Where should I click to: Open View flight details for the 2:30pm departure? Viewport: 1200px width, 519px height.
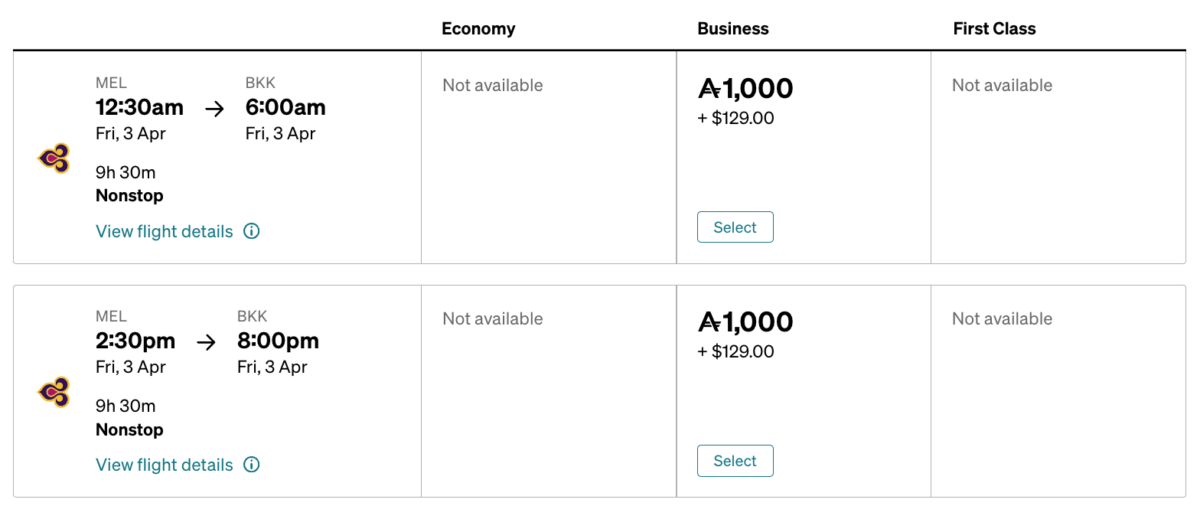[x=164, y=465]
